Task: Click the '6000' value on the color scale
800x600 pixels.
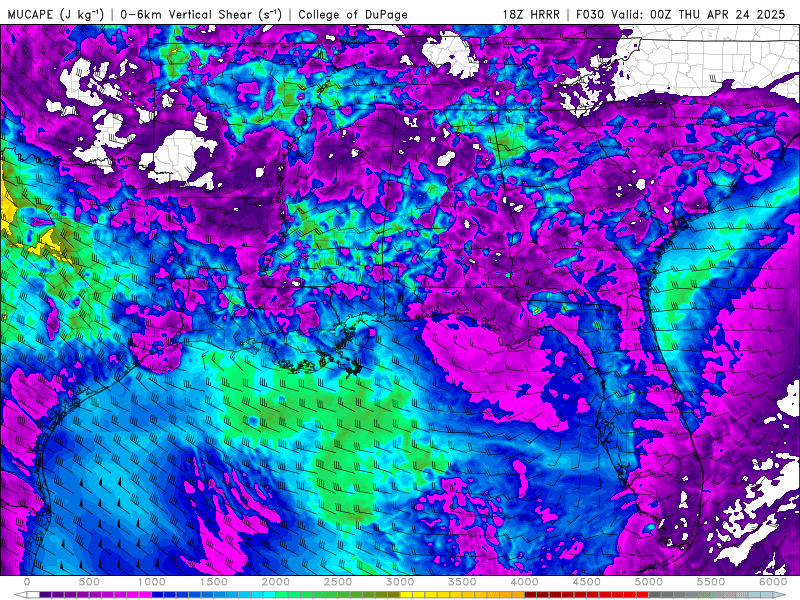Action: click(773, 582)
